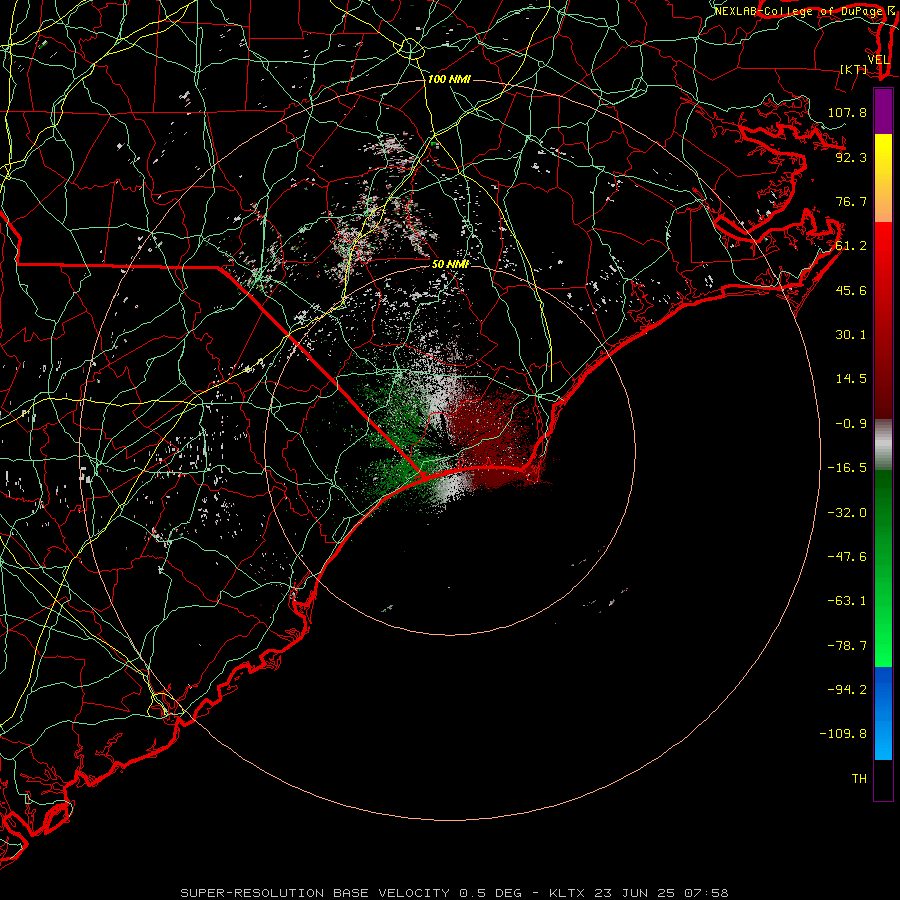Click the 45.6 value on the velocity scale

point(851,290)
